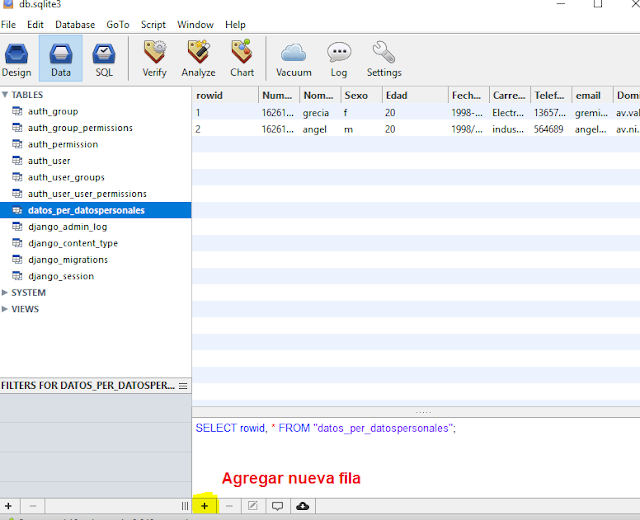
Task: Run Vacuum on the database
Action: point(293,59)
